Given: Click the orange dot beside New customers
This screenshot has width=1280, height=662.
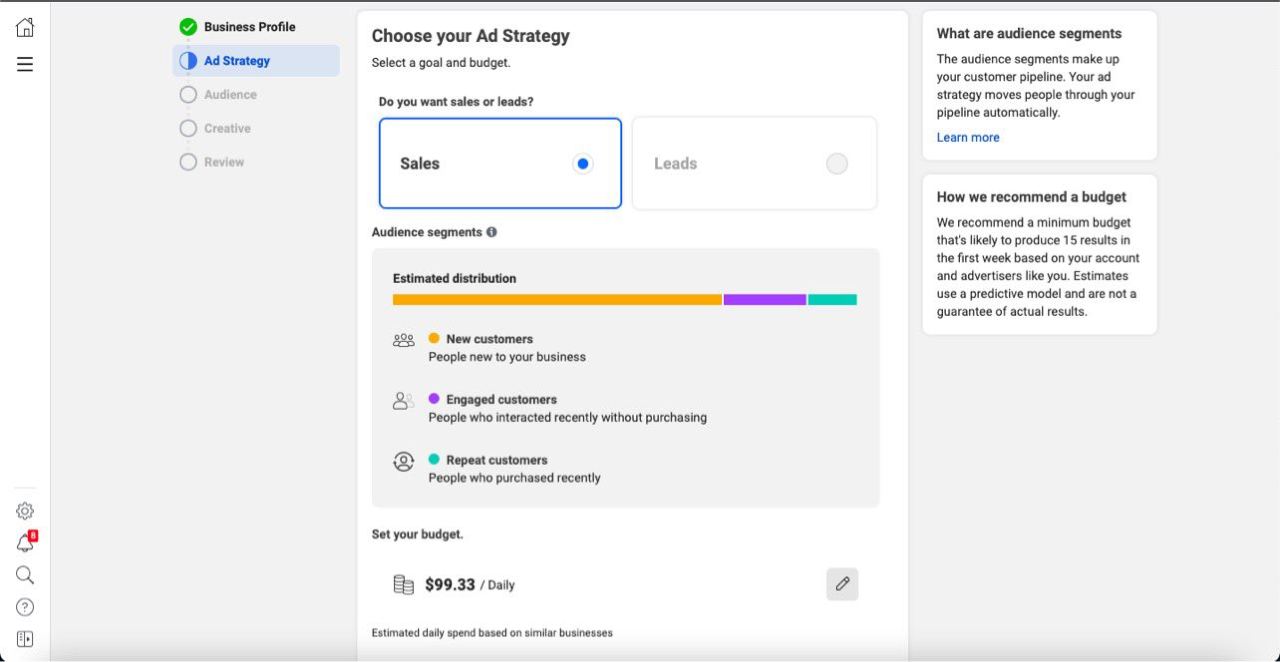Looking at the screenshot, I should click(x=434, y=338).
